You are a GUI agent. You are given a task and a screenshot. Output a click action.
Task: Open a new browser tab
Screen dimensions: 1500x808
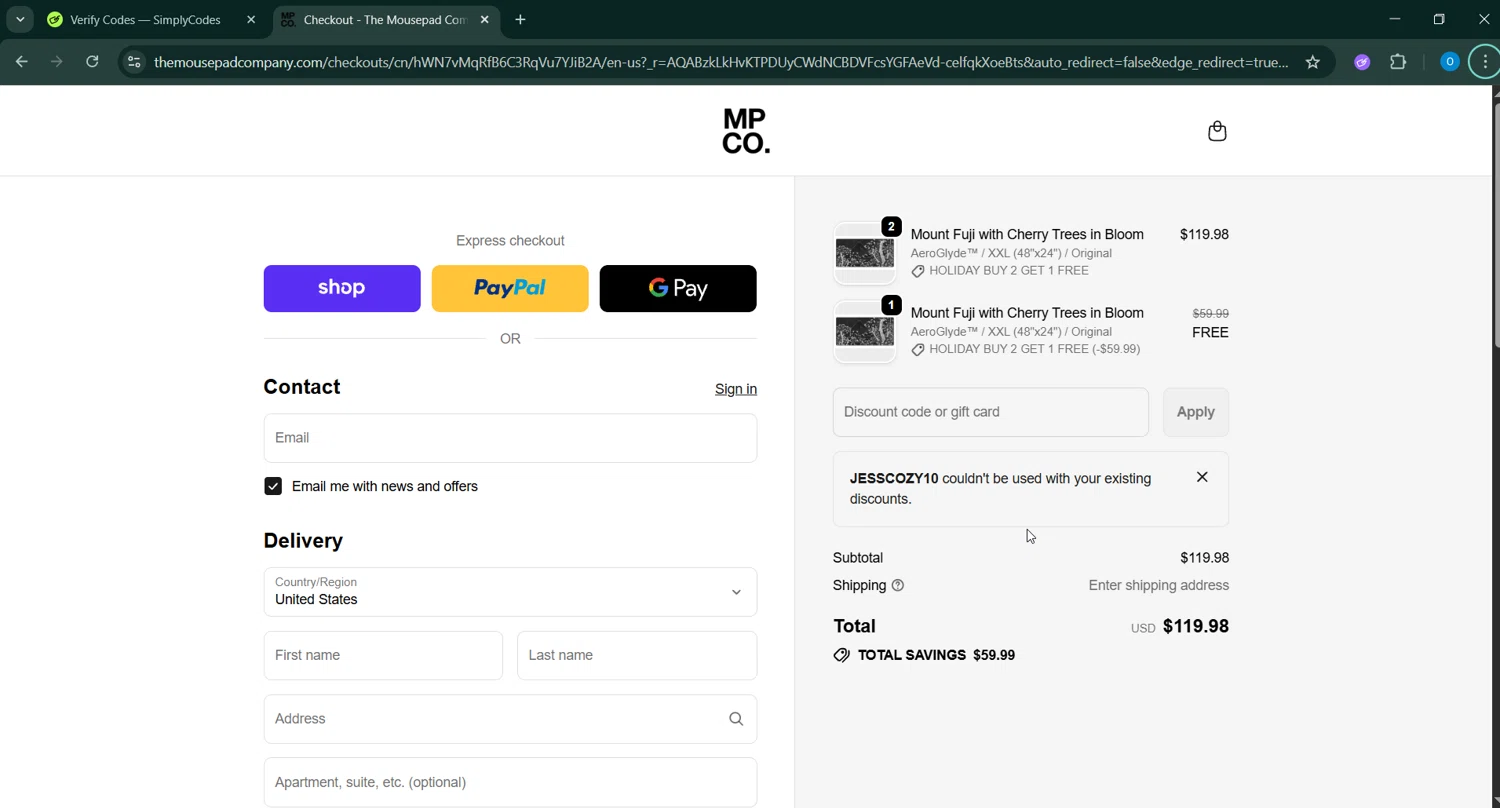click(520, 19)
